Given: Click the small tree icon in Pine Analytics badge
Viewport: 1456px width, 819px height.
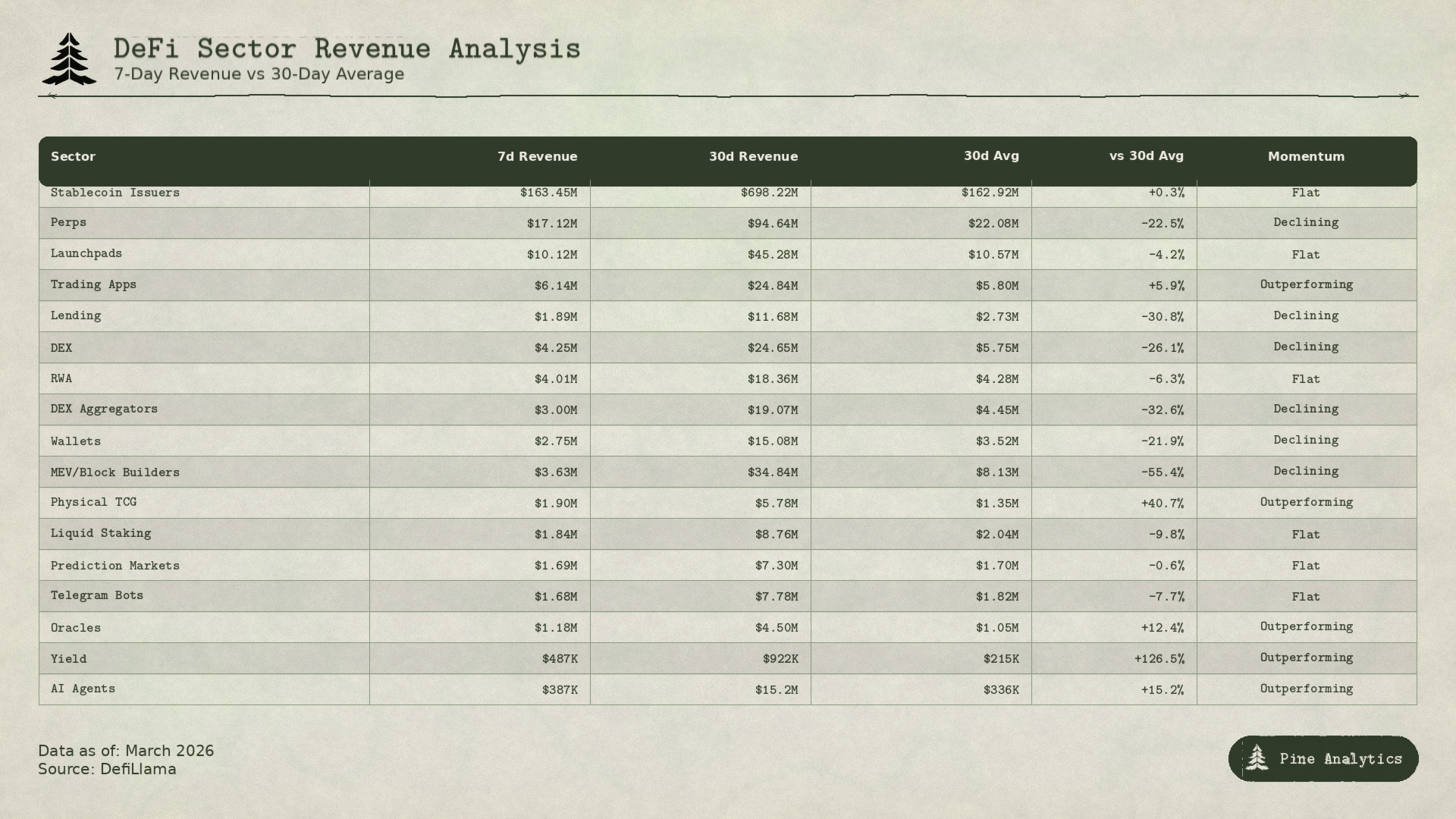Looking at the screenshot, I should coord(1257,758).
